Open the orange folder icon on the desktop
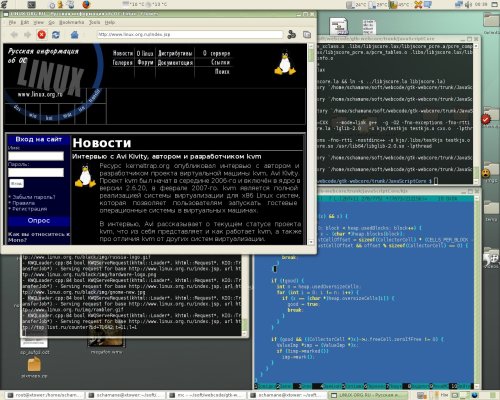 click(x=34, y=364)
